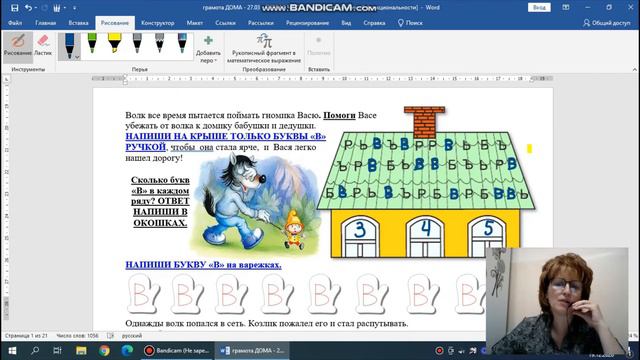Image resolution: width=640 pixels, height=360 pixels.
Task: Select the Ластик eraser tool
Action: click(x=43, y=46)
